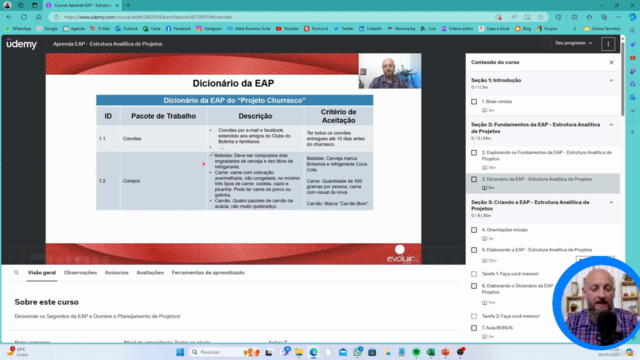Open Tarefa 1: Faça você mesmo!
This screenshot has height=360, width=640.
pyautogui.click(x=510, y=274)
